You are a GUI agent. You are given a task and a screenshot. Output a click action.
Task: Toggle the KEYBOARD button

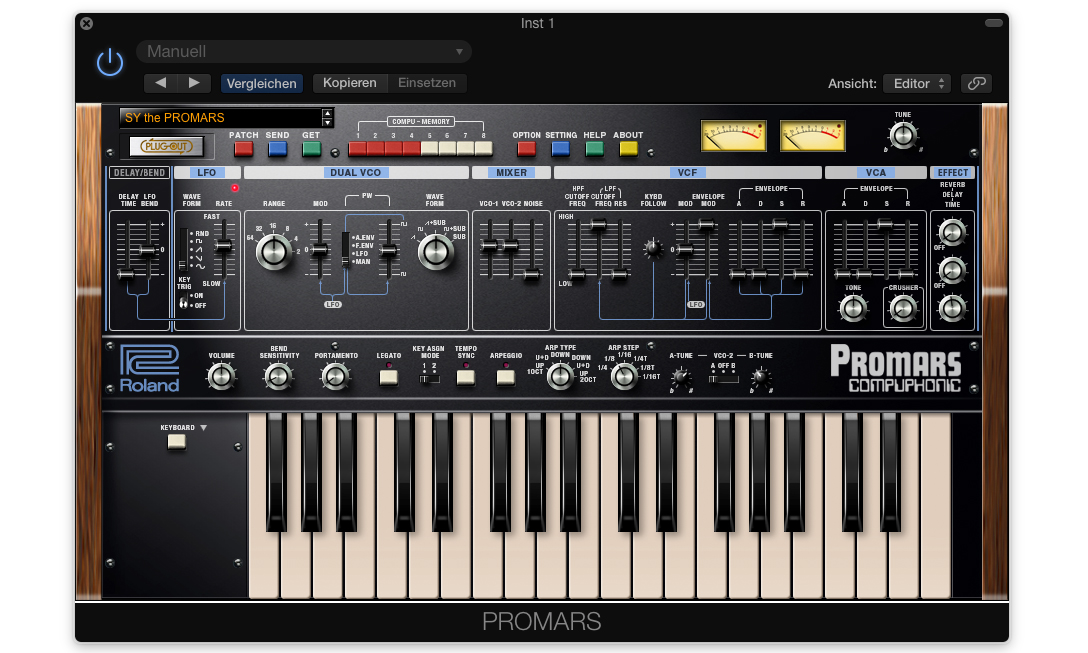[x=177, y=441]
